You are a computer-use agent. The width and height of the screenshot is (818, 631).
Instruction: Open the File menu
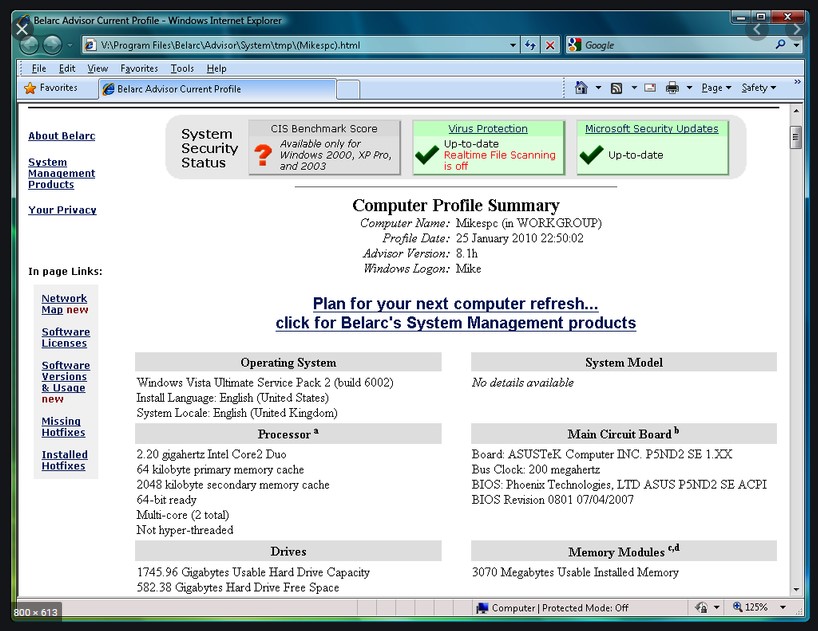point(39,68)
